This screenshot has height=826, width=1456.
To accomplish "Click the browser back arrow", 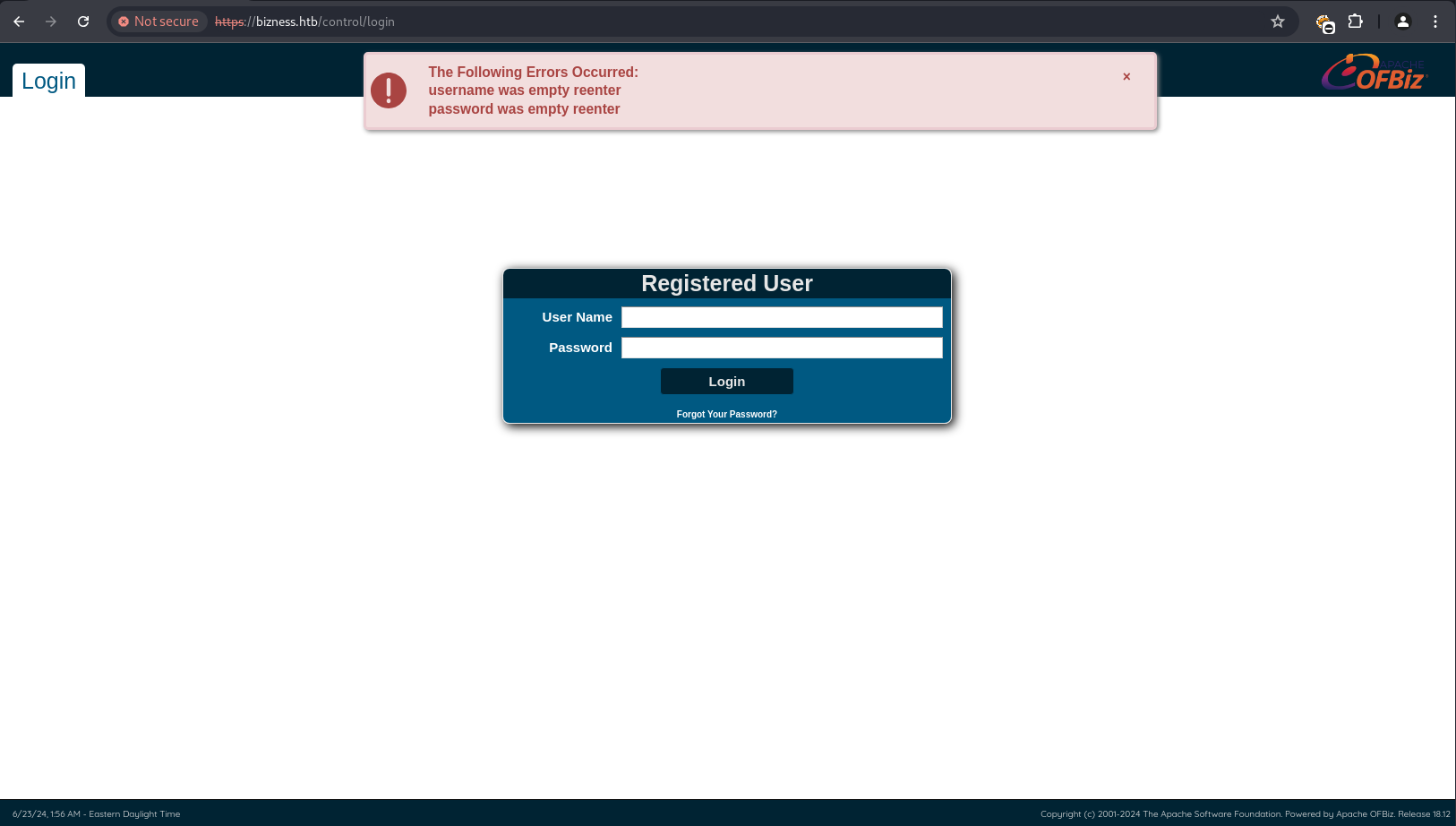I will pos(19,22).
